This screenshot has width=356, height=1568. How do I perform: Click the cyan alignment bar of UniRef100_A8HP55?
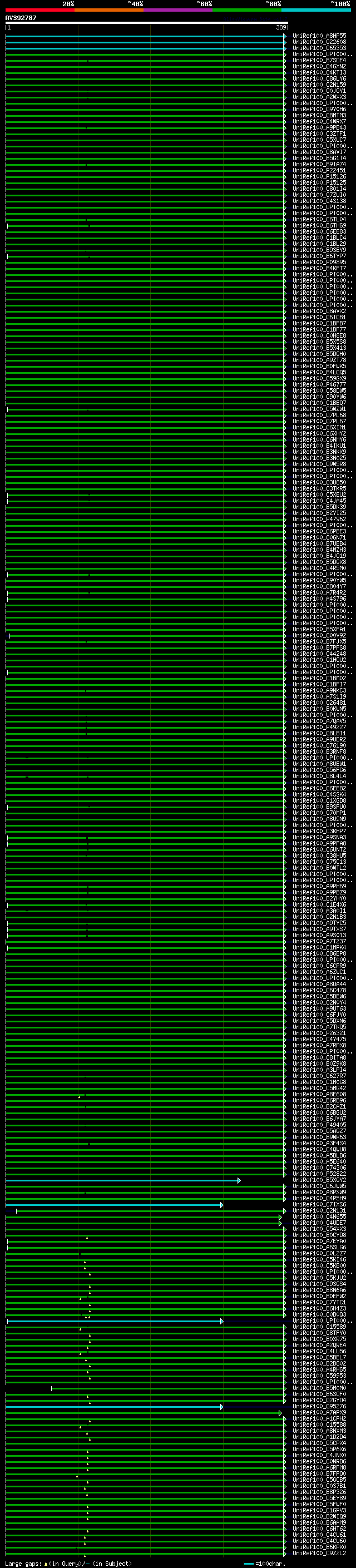pos(145,37)
